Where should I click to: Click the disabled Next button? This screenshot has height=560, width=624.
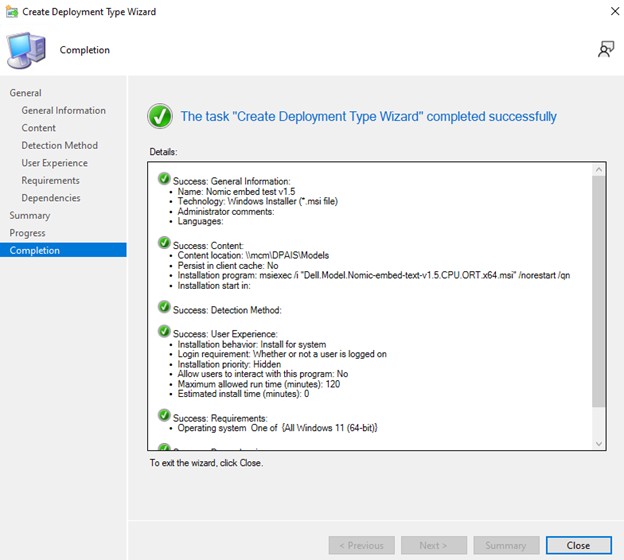tap(434, 545)
